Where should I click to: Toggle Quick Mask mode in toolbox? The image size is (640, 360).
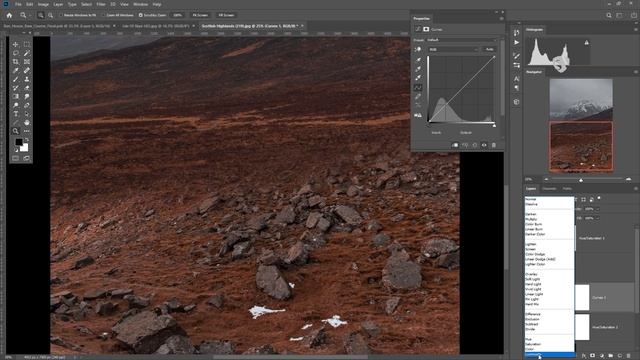[16, 158]
